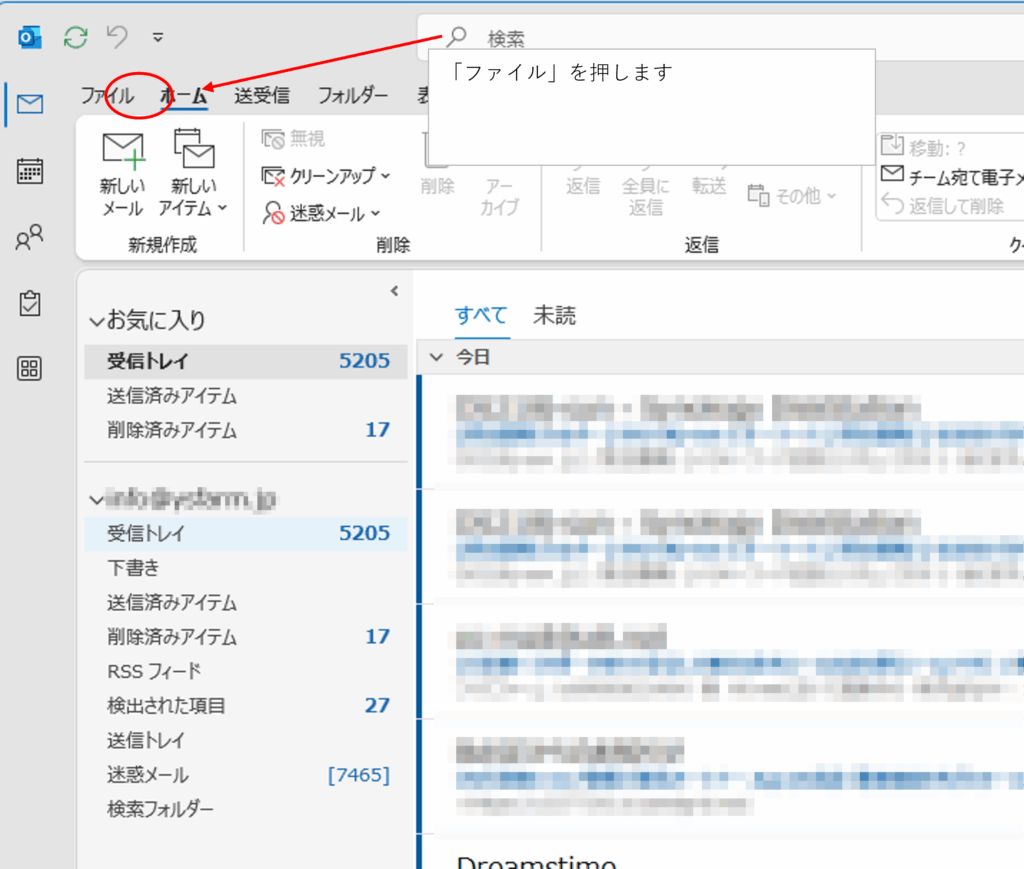Viewport: 1024px width, 869px height.
Task: Open the People contacts icon in sidebar
Action: [x=30, y=238]
